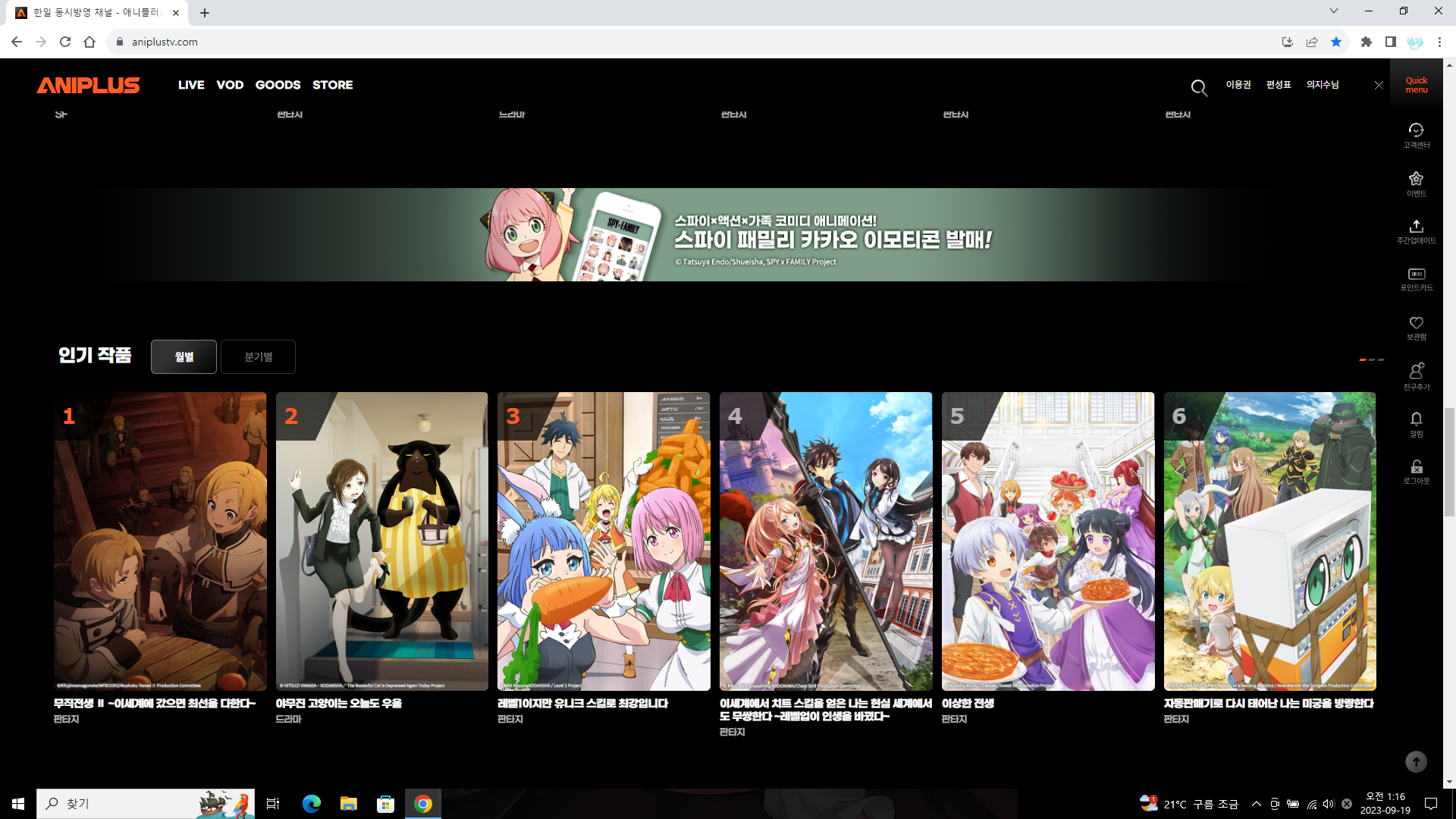Screen dimensions: 1456x819
Task: Open the site search magnifier icon
Action: pyautogui.click(x=1199, y=87)
